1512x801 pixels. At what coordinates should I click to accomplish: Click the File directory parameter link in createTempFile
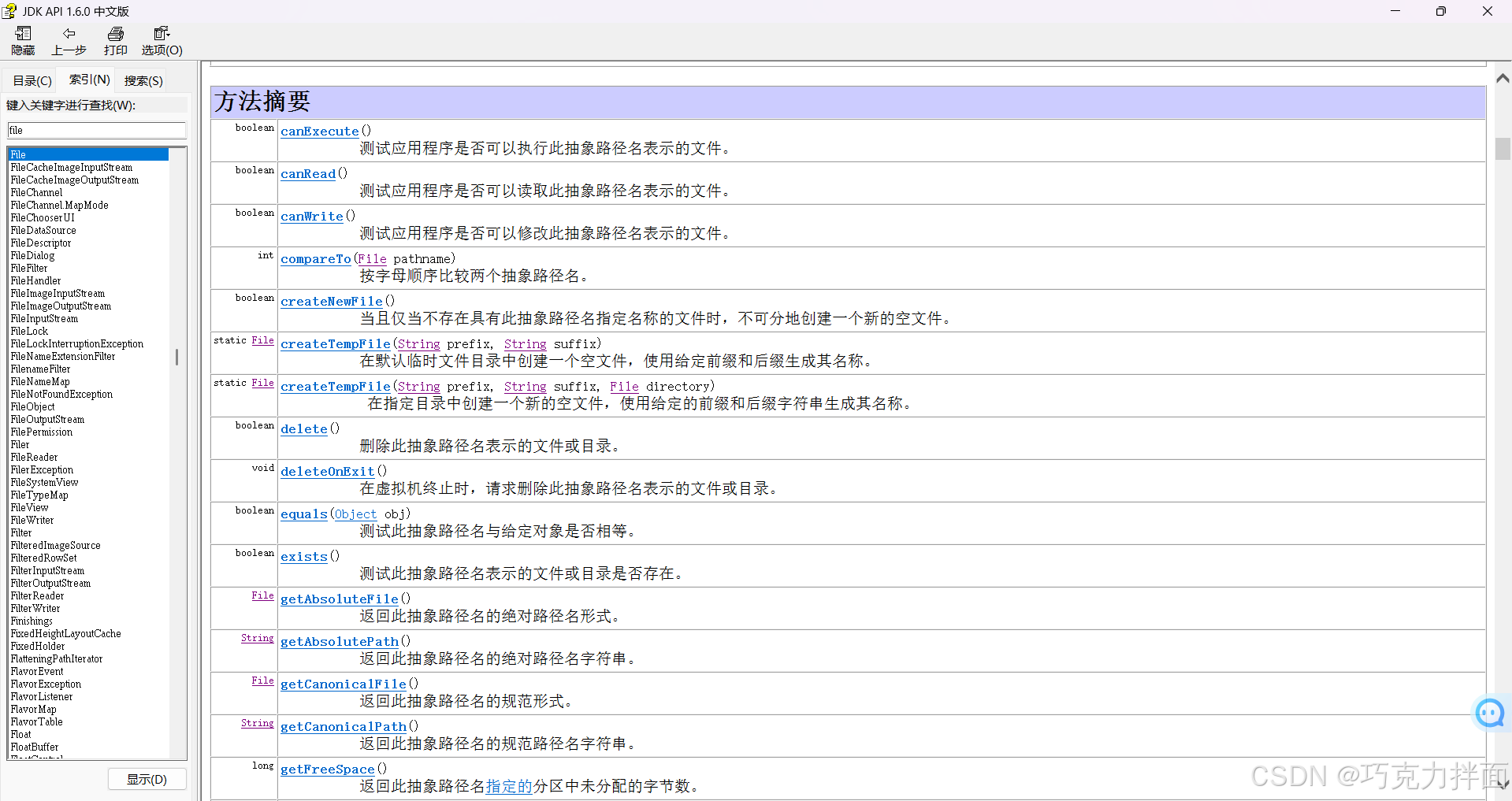[625, 387]
